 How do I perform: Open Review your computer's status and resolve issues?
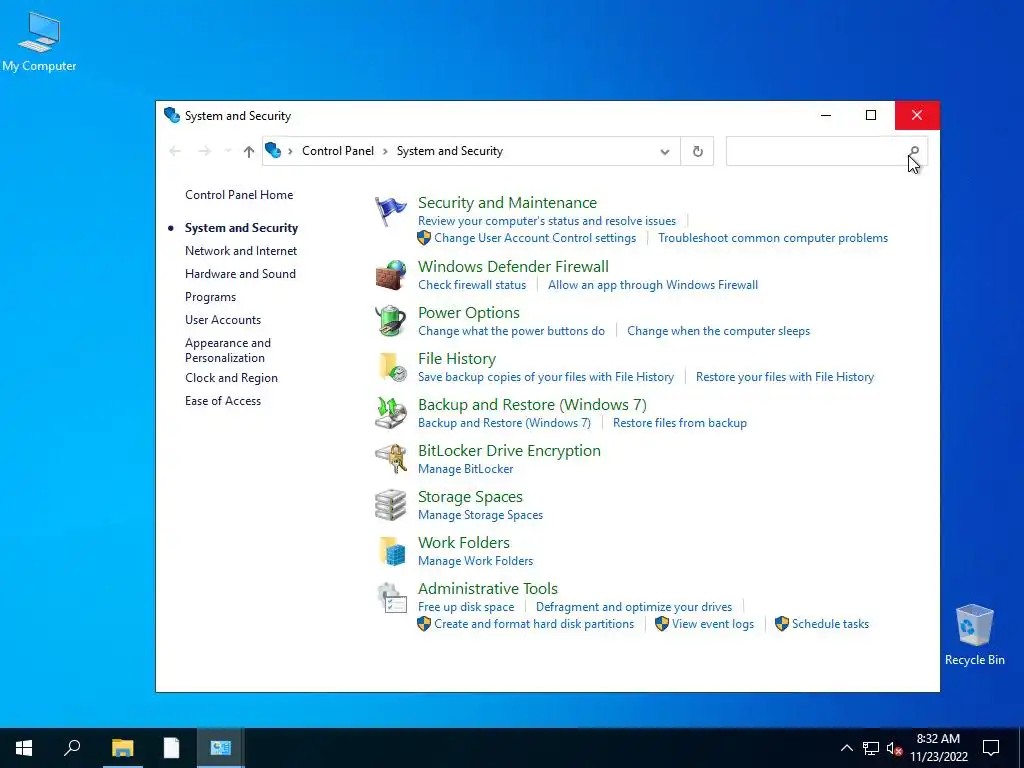[x=547, y=221]
